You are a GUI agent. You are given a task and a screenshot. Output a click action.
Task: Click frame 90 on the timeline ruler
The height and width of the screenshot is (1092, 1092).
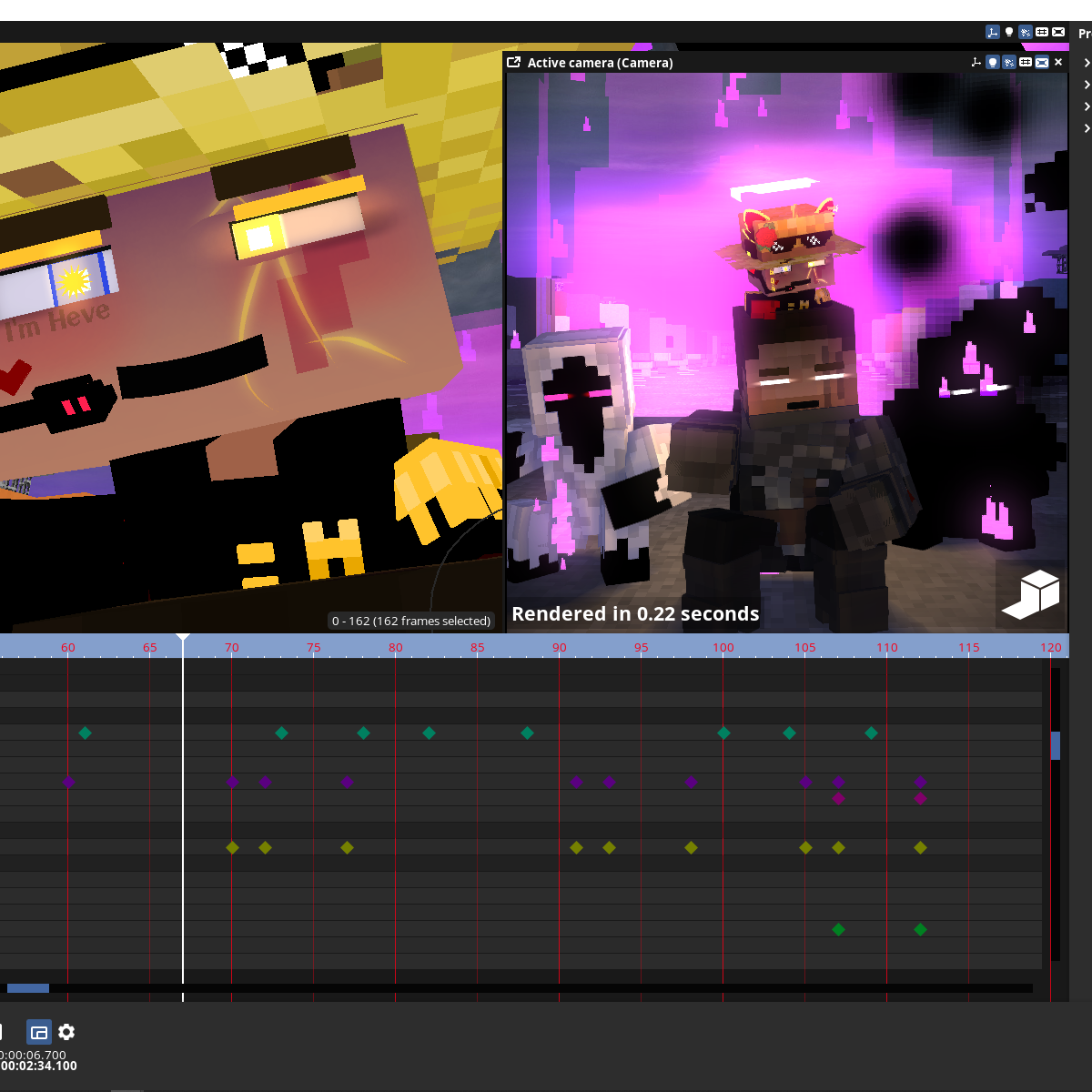(x=560, y=647)
